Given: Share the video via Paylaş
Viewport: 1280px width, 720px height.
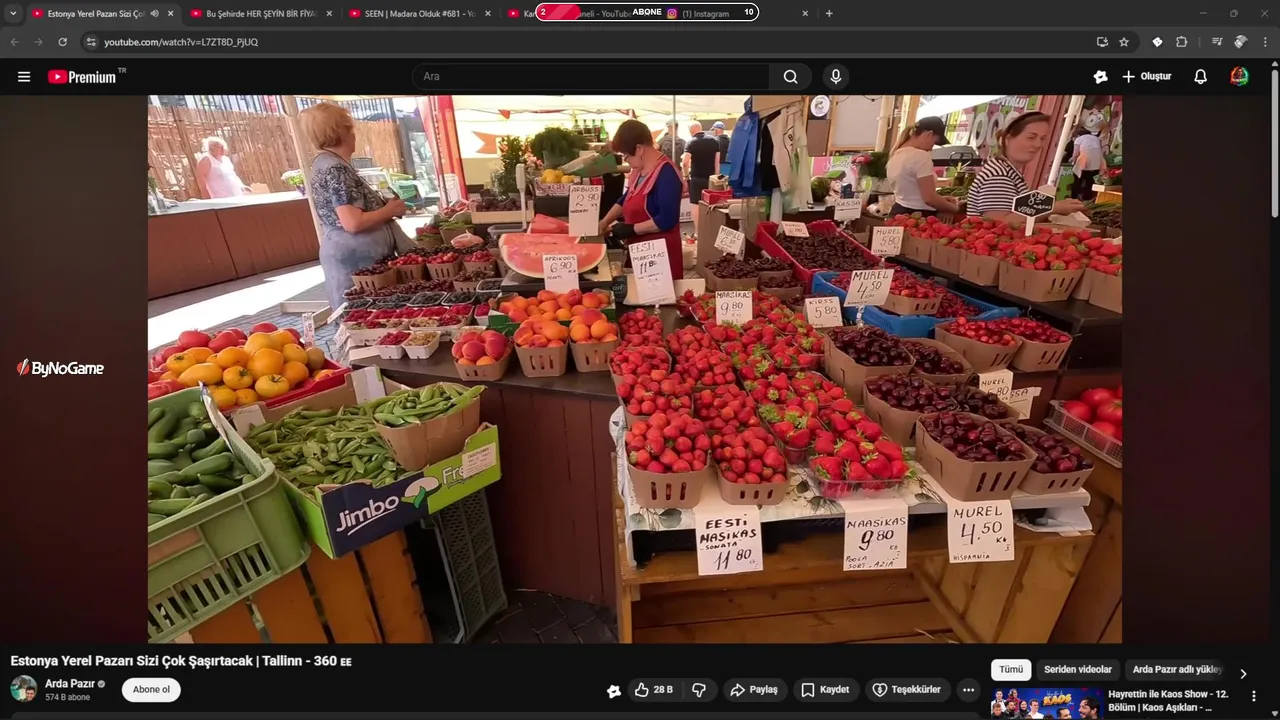Looking at the screenshot, I should pyautogui.click(x=754, y=690).
